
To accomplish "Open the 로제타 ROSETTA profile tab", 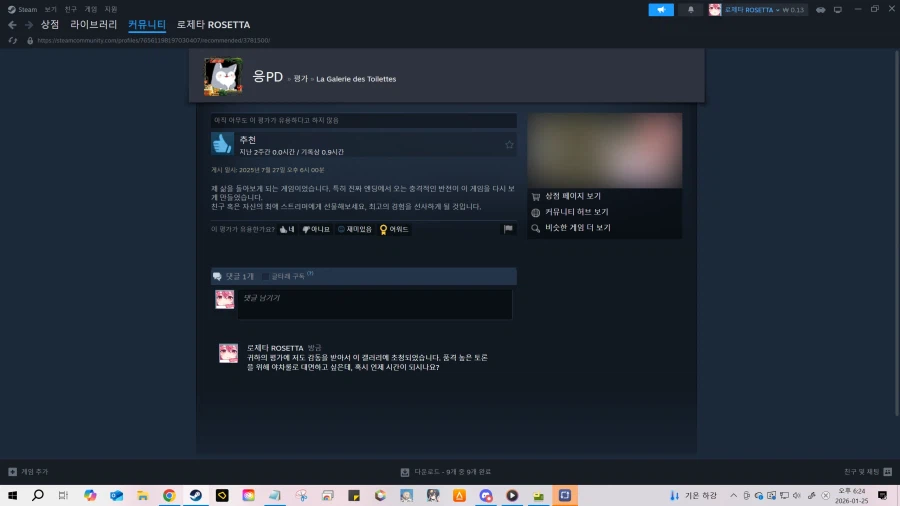I will (x=214, y=25).
